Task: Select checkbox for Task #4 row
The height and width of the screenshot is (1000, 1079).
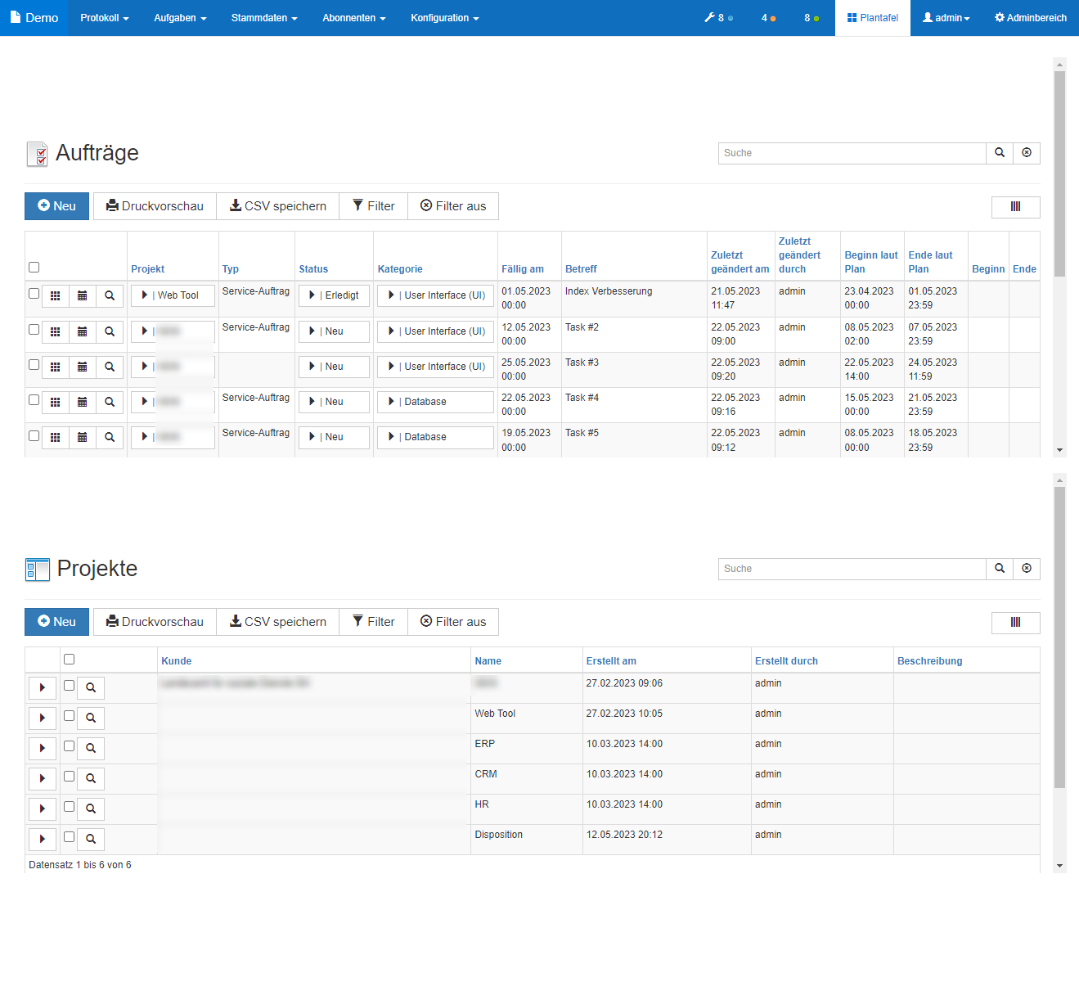Action: 34,400
